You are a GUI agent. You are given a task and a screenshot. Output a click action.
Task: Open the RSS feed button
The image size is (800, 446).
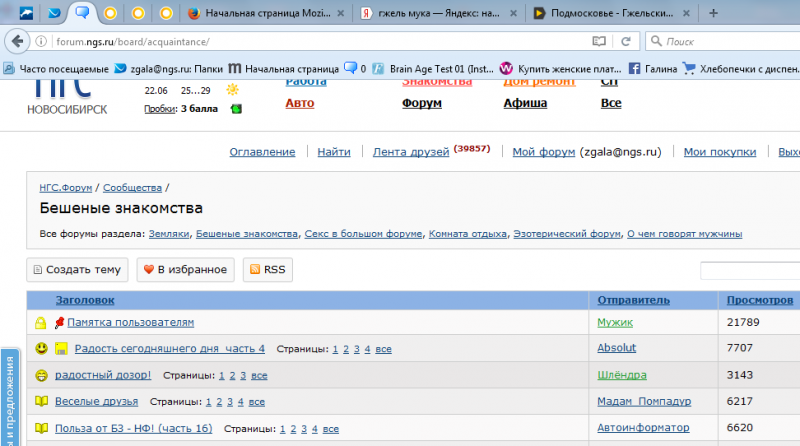click(x=267, y=270)
